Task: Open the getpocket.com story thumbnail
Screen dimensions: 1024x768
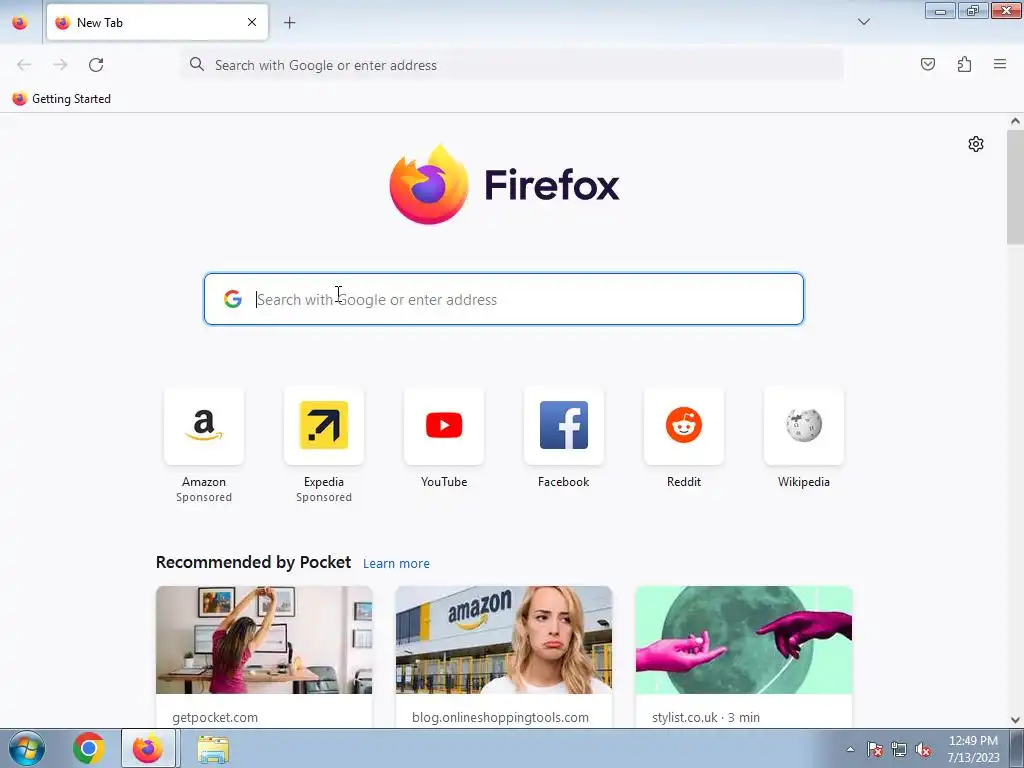Action: click(264, 640)
